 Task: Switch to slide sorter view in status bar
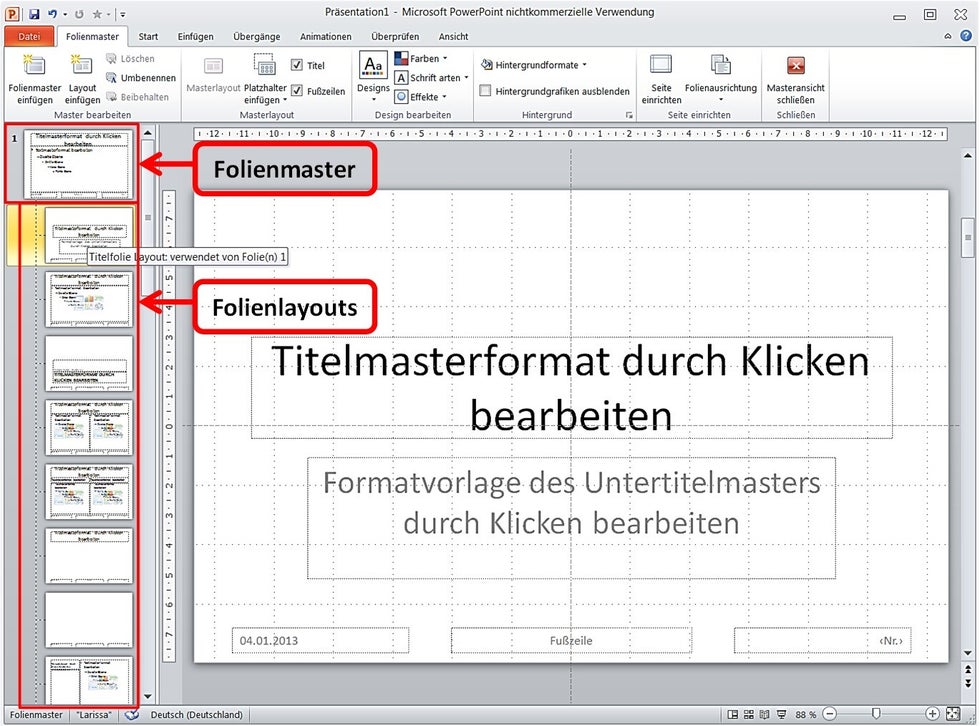pos(748,714)
